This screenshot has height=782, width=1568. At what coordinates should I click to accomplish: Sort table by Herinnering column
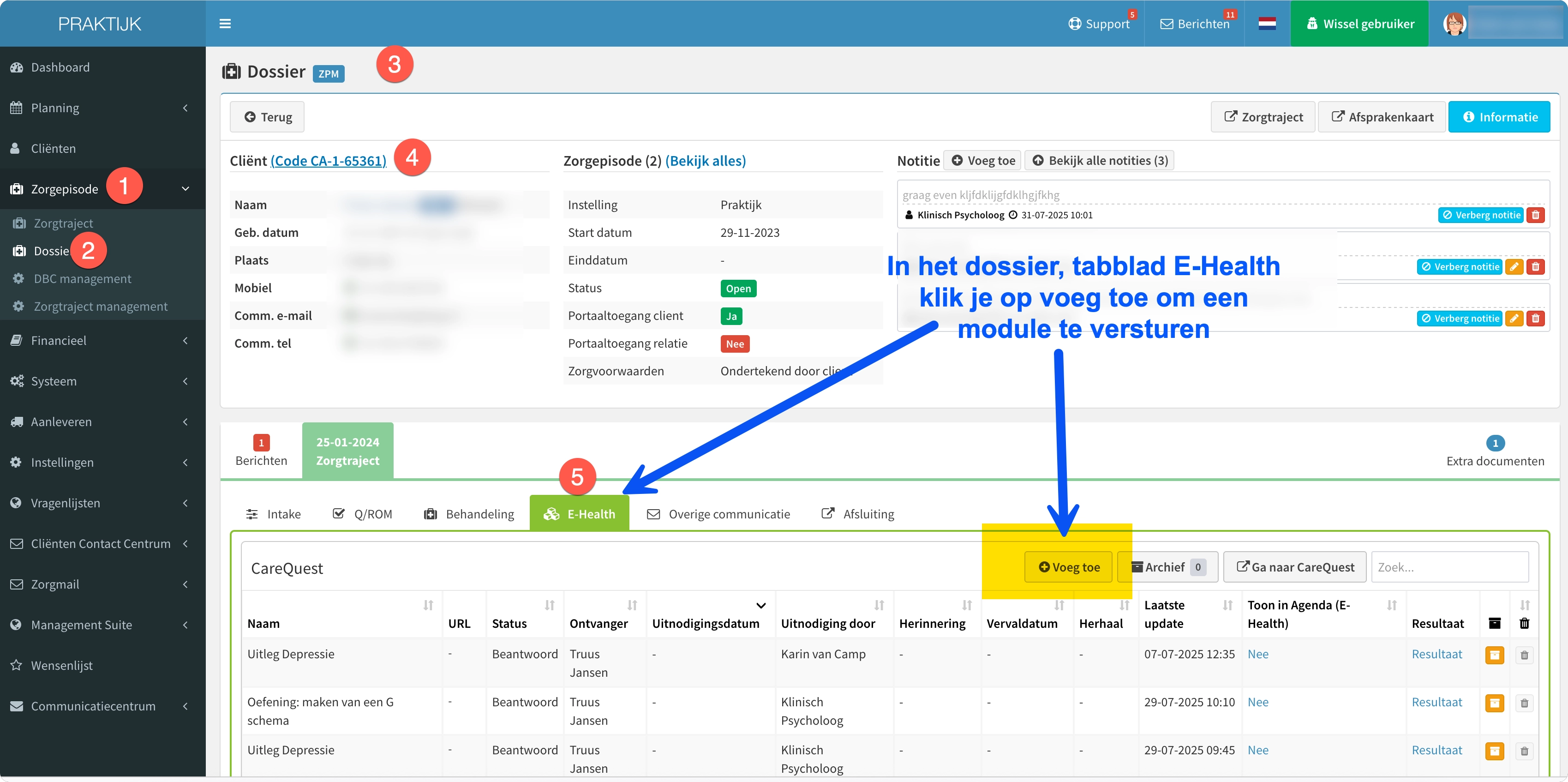(x=967, y=605)
